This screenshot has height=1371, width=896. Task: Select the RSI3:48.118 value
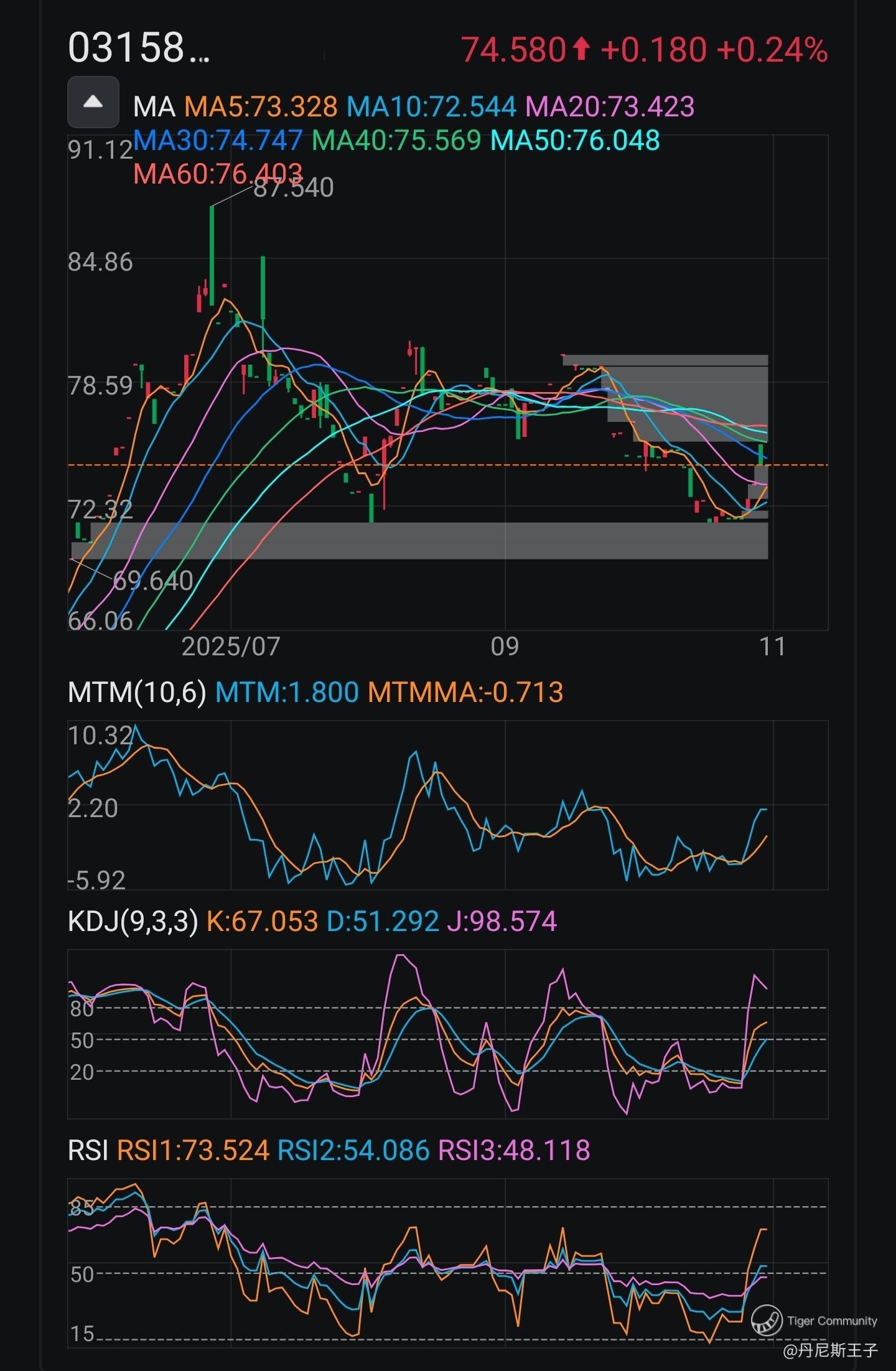515,1150
